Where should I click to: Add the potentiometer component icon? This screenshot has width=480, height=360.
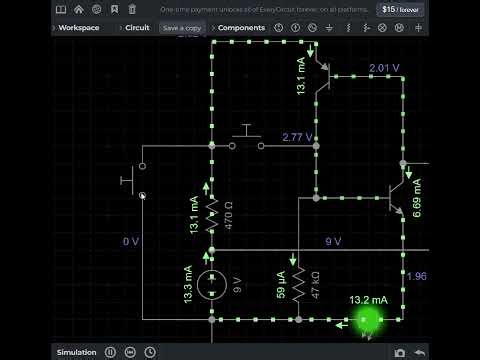[366, 28]
